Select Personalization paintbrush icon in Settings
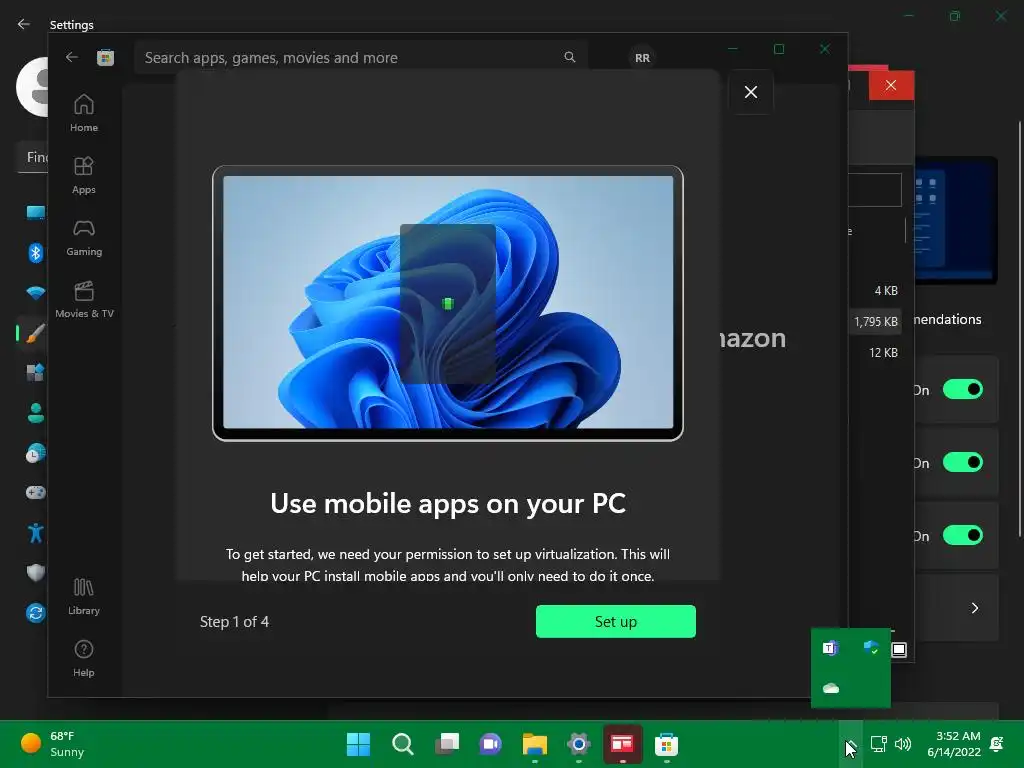Image resolution: width=1024 pixels, height=768 pixels. coord(35,333)
